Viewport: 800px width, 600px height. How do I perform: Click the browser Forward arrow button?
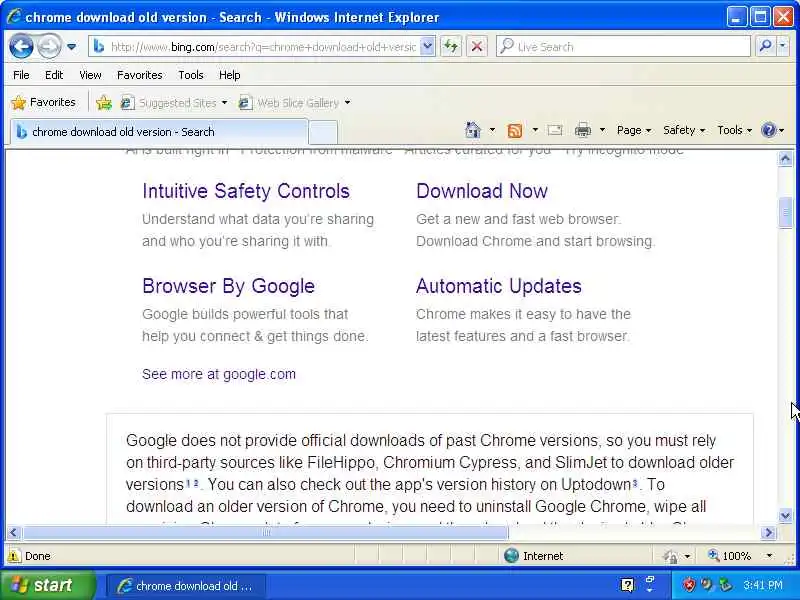tap(49, 47)
